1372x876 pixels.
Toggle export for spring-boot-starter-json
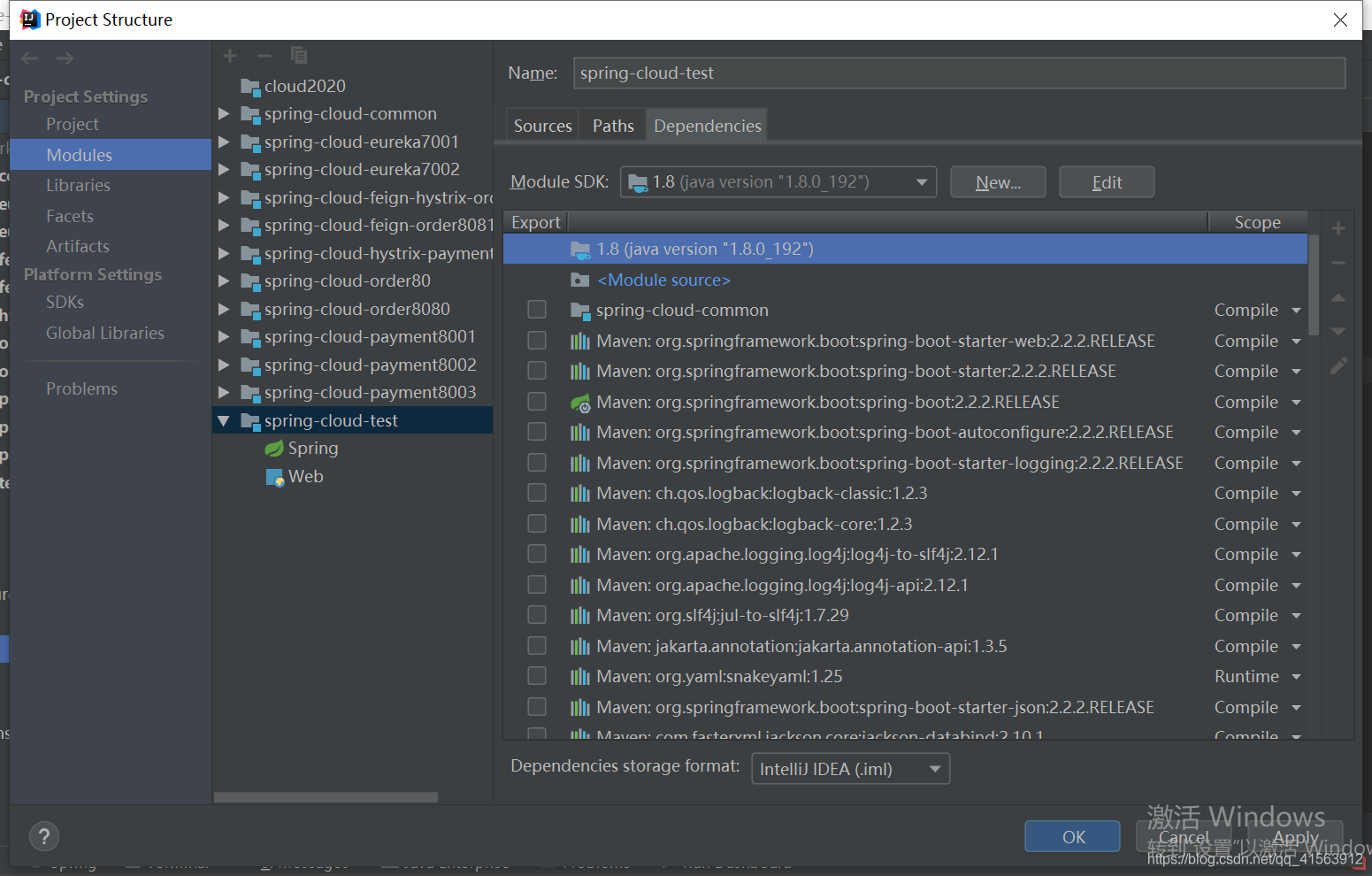click(x=537, y=707)
